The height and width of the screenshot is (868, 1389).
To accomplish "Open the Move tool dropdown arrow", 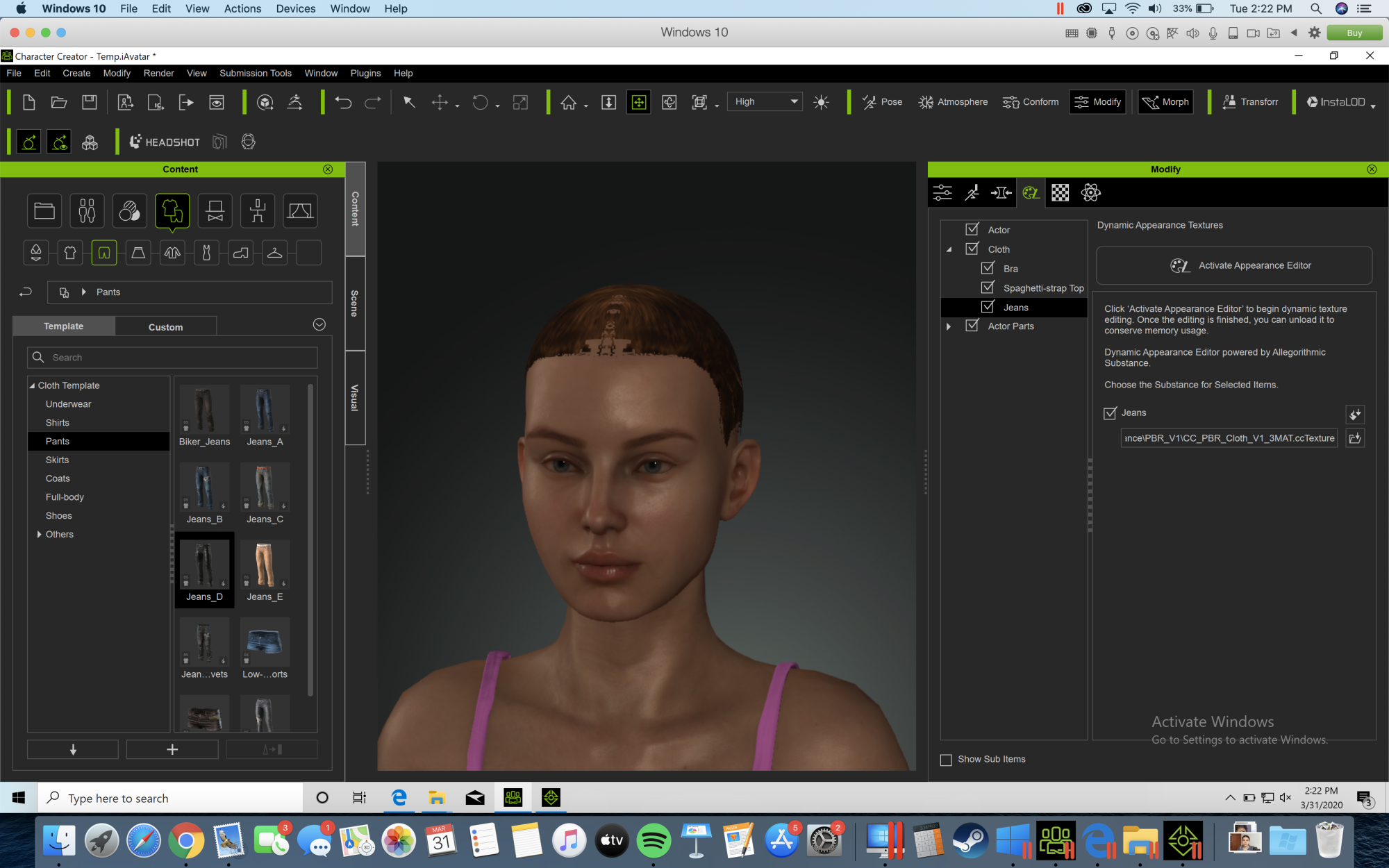I will click(x=457, y=106).
